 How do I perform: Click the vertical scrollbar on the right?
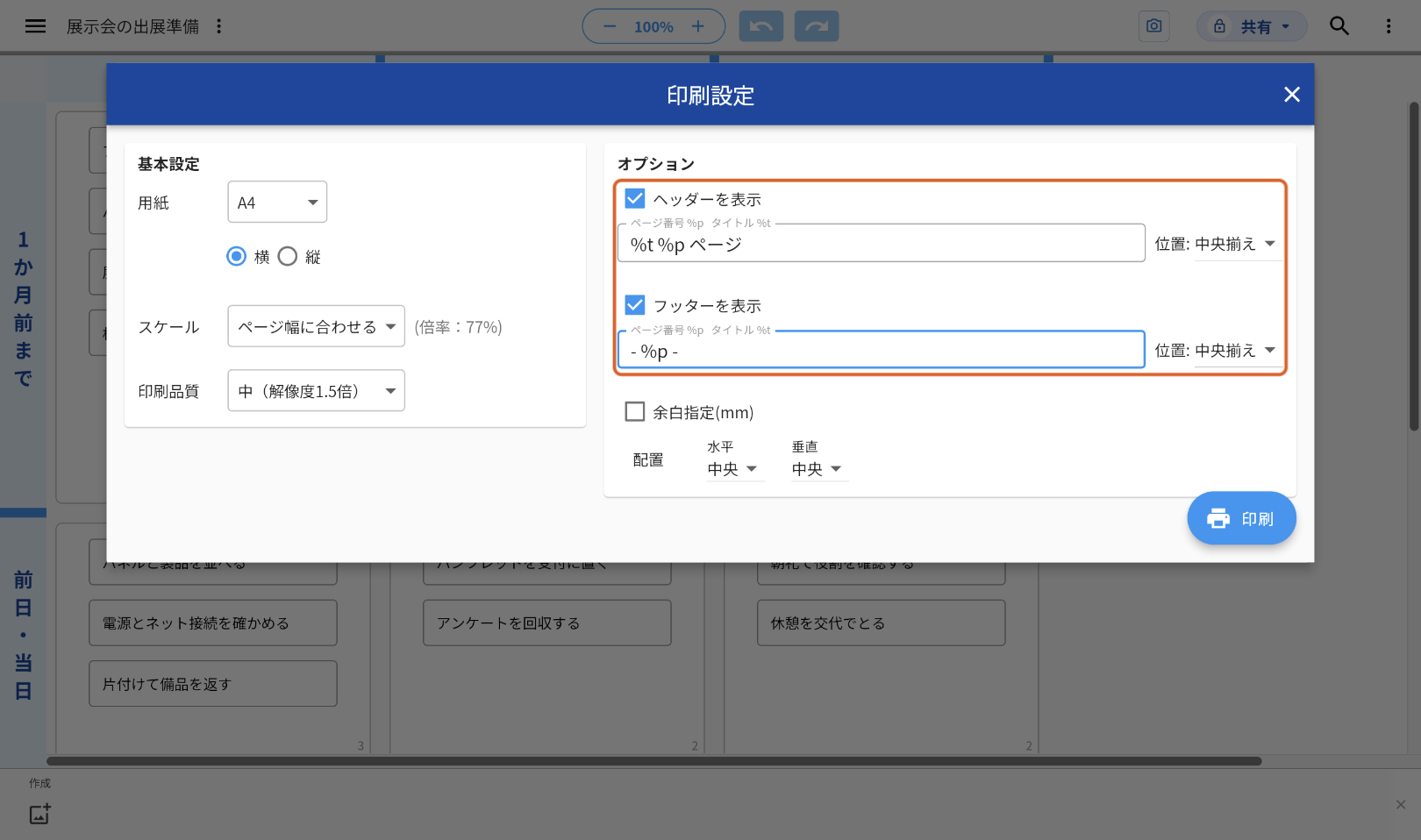tap(1414, 267)
